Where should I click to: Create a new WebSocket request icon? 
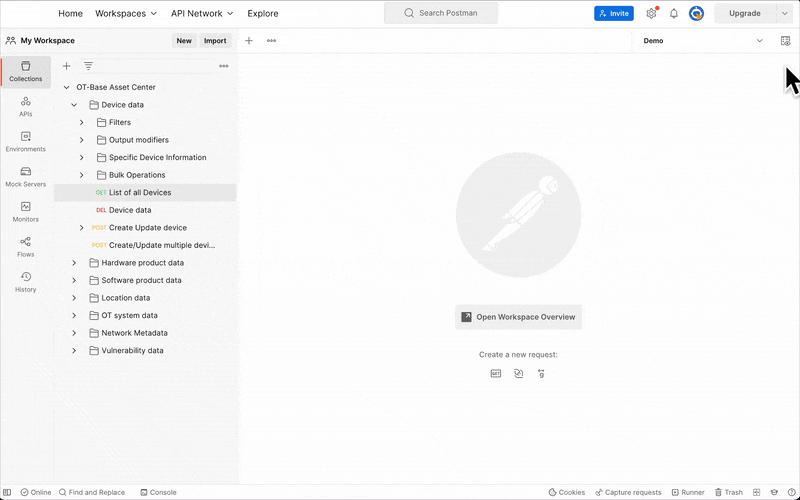click(518, 374)
